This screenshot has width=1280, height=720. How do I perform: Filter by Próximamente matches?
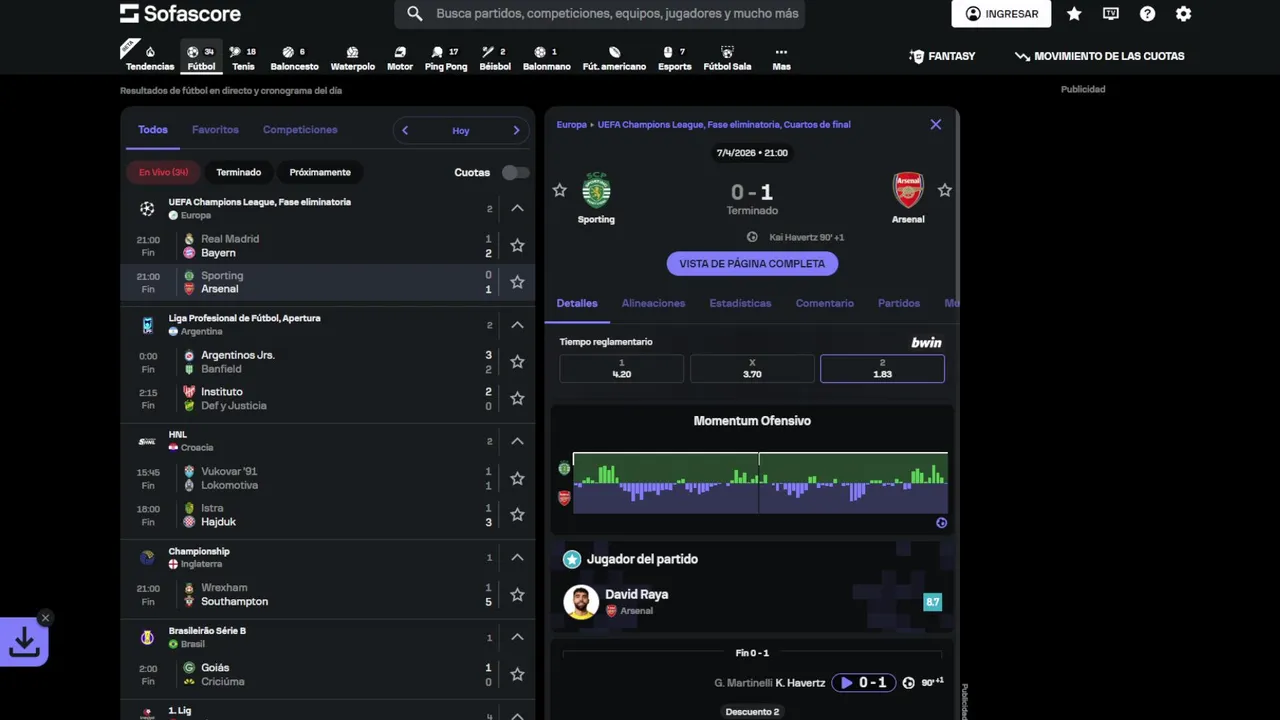tap(320, 172)
